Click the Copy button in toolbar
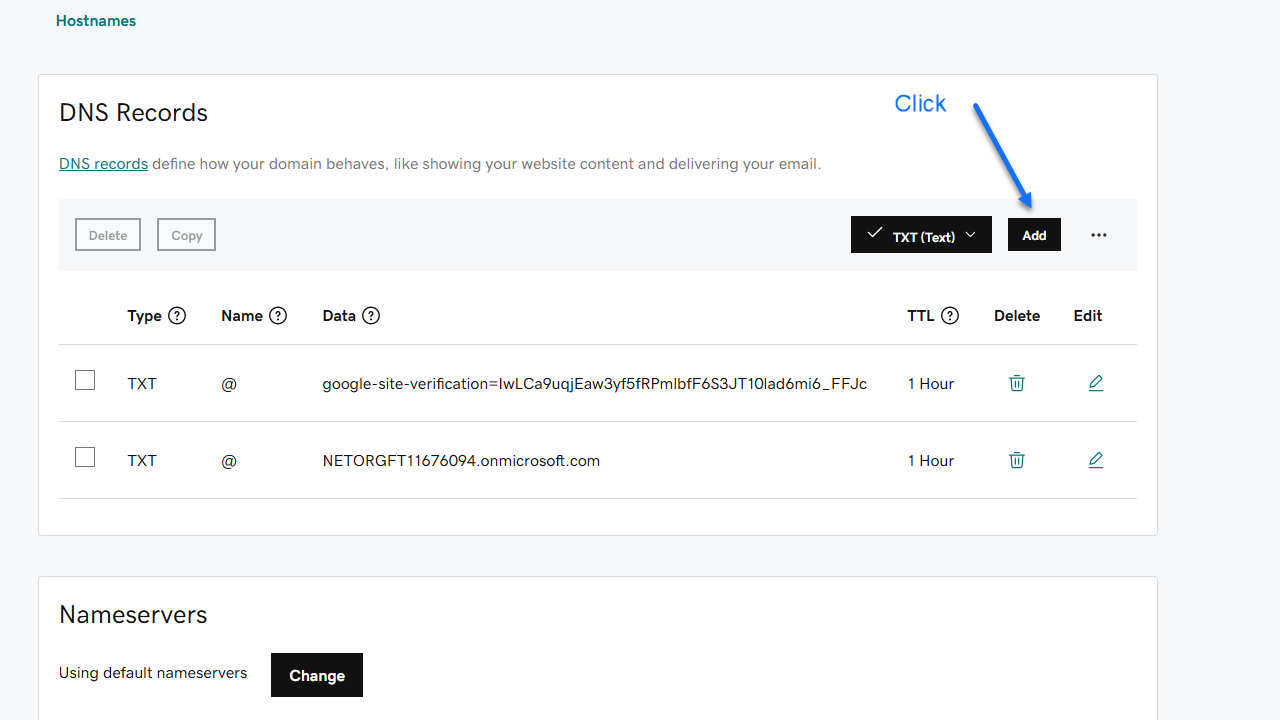Image resolution: width=1280 pixels, height=720 pixels. (x=186, y=235)
